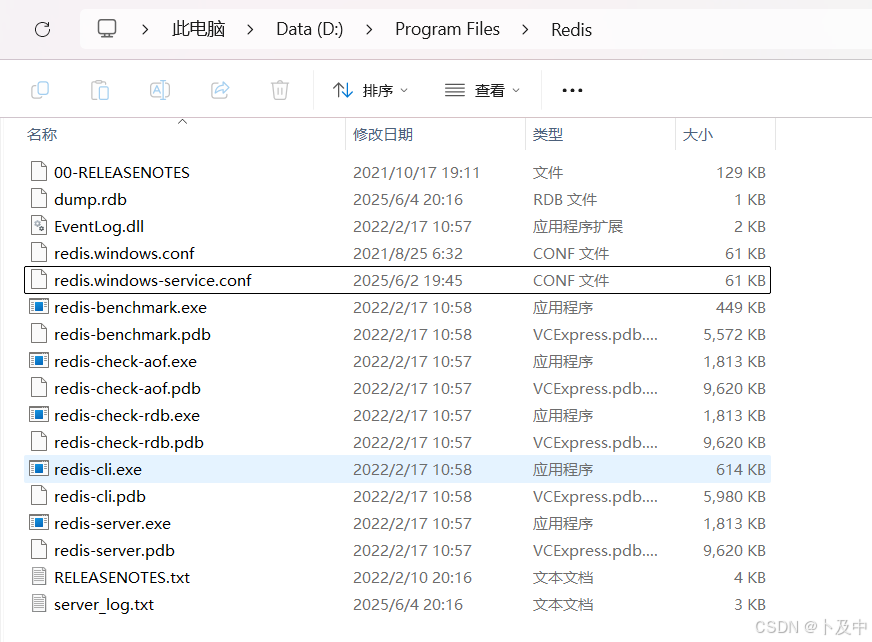Expand the chevron after Program Files
This screenshot has width=872, height=642.
click(x=525, y=29)
